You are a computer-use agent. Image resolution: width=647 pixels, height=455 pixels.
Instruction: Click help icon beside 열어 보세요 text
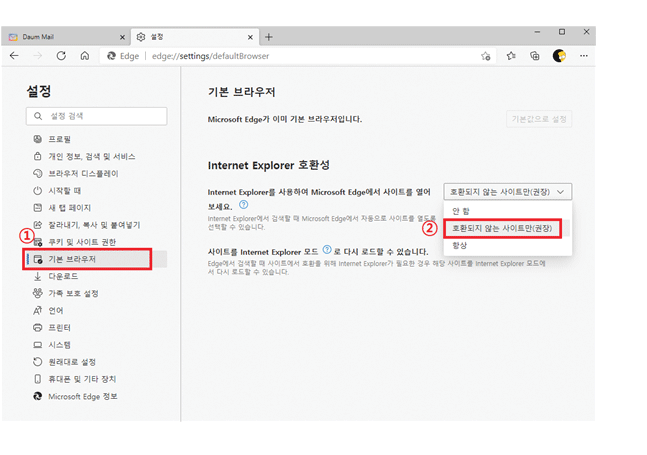(244, 205)
